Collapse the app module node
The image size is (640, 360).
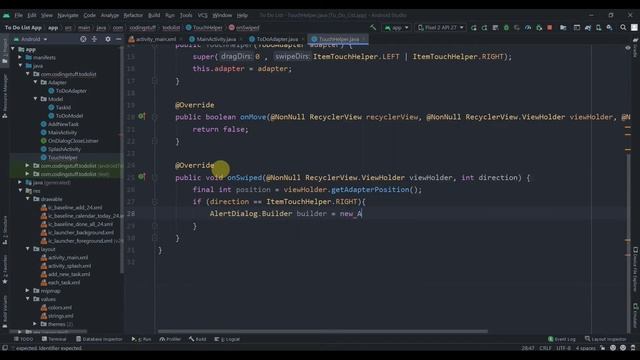pyautogui.click(x=13, y=49)
